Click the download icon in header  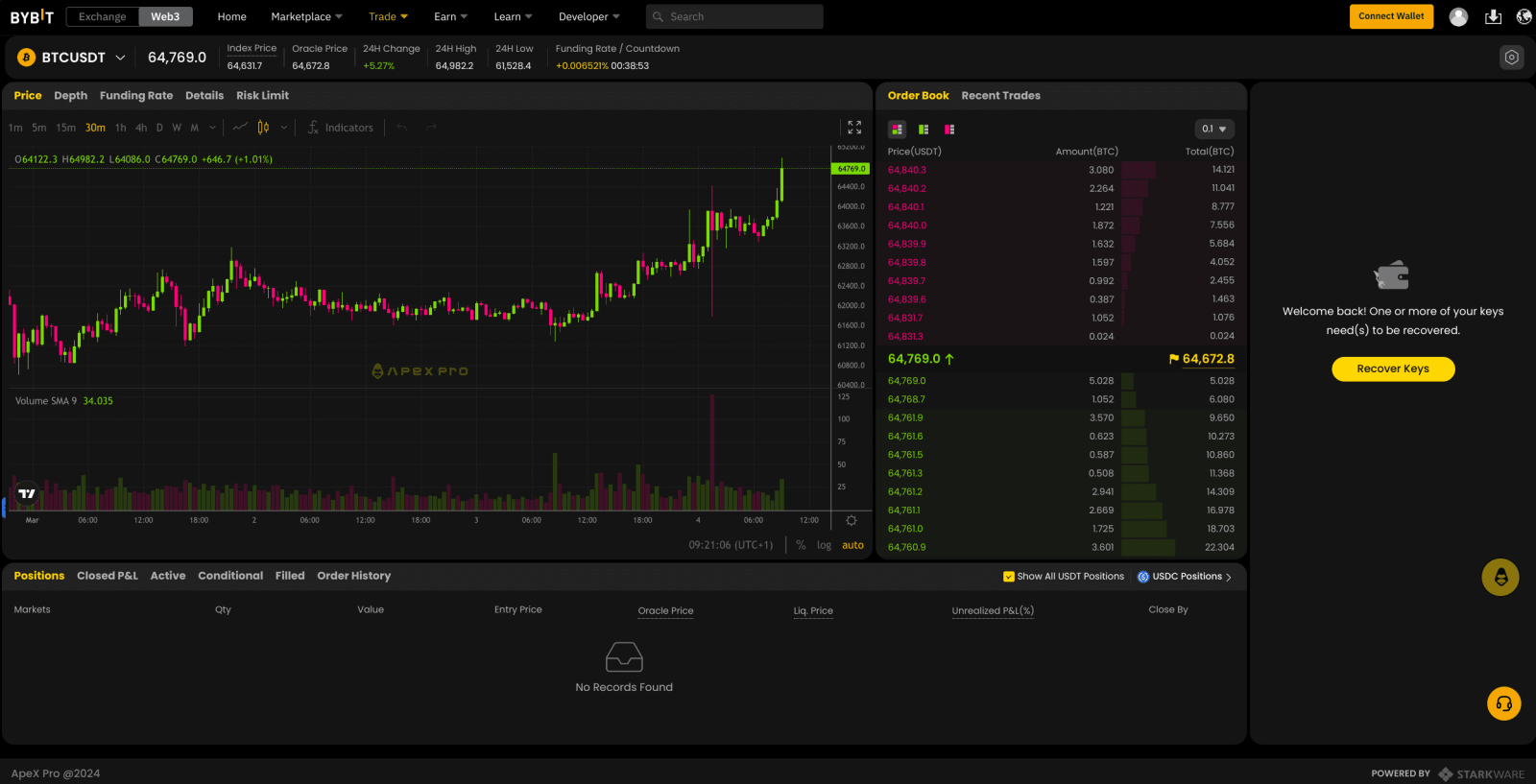(1493, 16)
